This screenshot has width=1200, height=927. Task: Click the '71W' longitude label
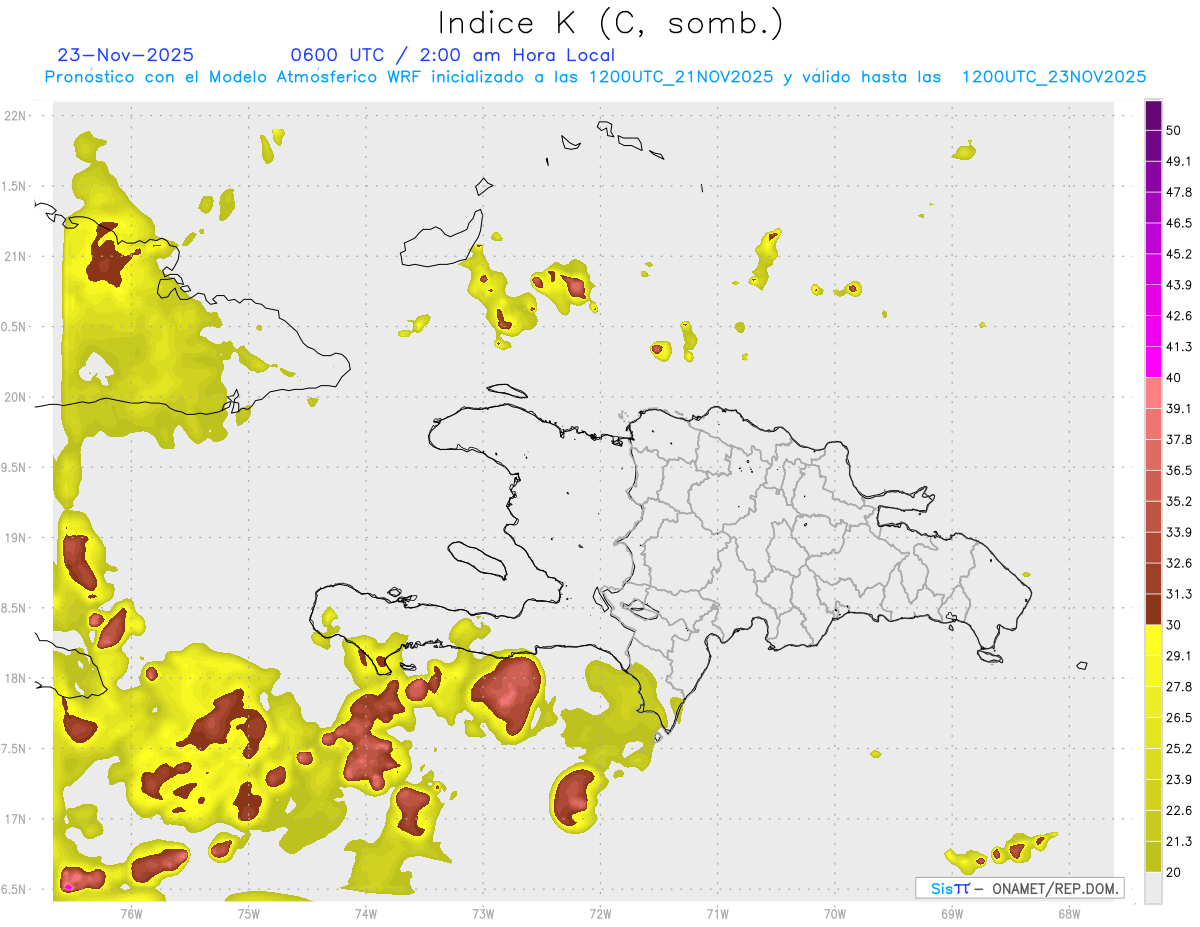coord(717,913)
